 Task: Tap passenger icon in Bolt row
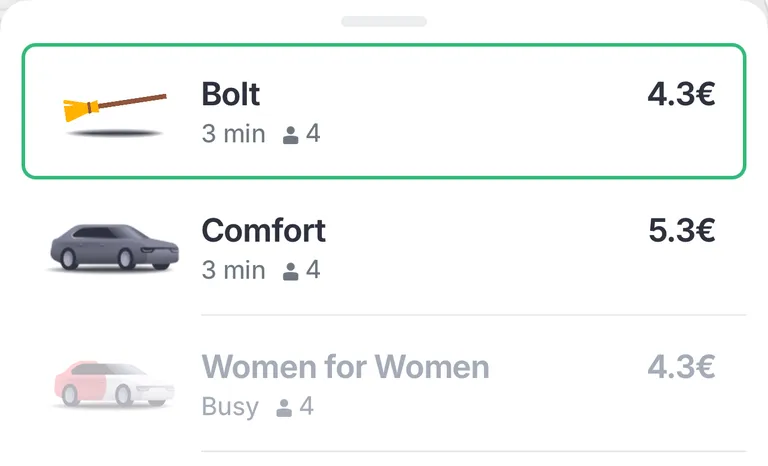tap(290, 135)
